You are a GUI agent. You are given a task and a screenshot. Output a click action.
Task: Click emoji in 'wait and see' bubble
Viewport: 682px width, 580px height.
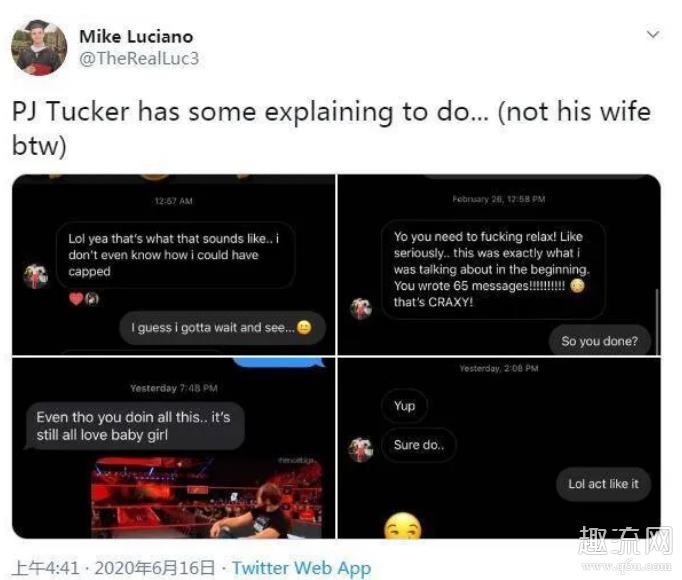tap(304, 327)
